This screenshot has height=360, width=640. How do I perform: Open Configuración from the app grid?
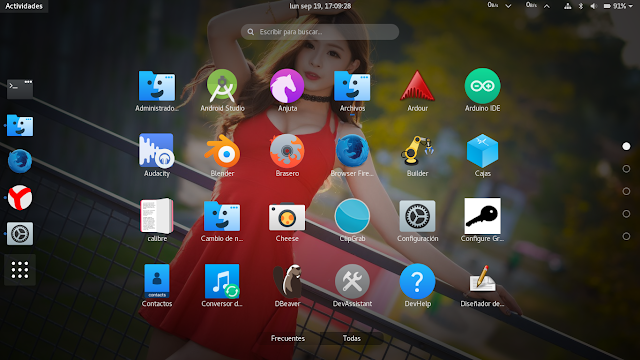tap(417, 220)
